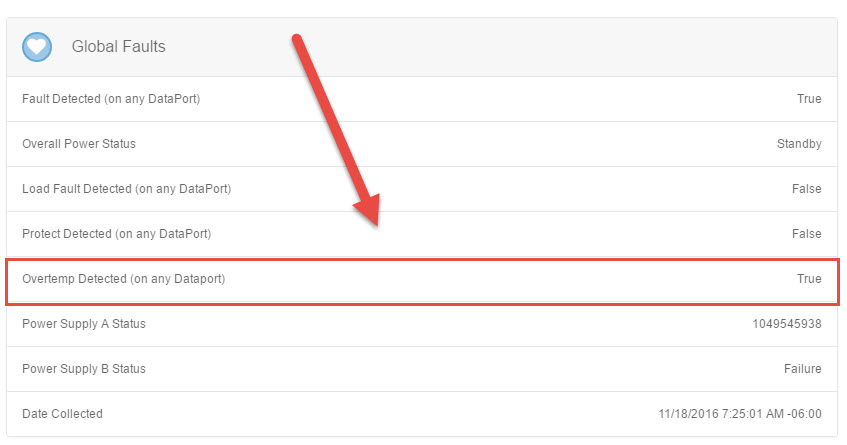Select the Overall Power Status label
The image size is (847, 445).
[79, 144]
